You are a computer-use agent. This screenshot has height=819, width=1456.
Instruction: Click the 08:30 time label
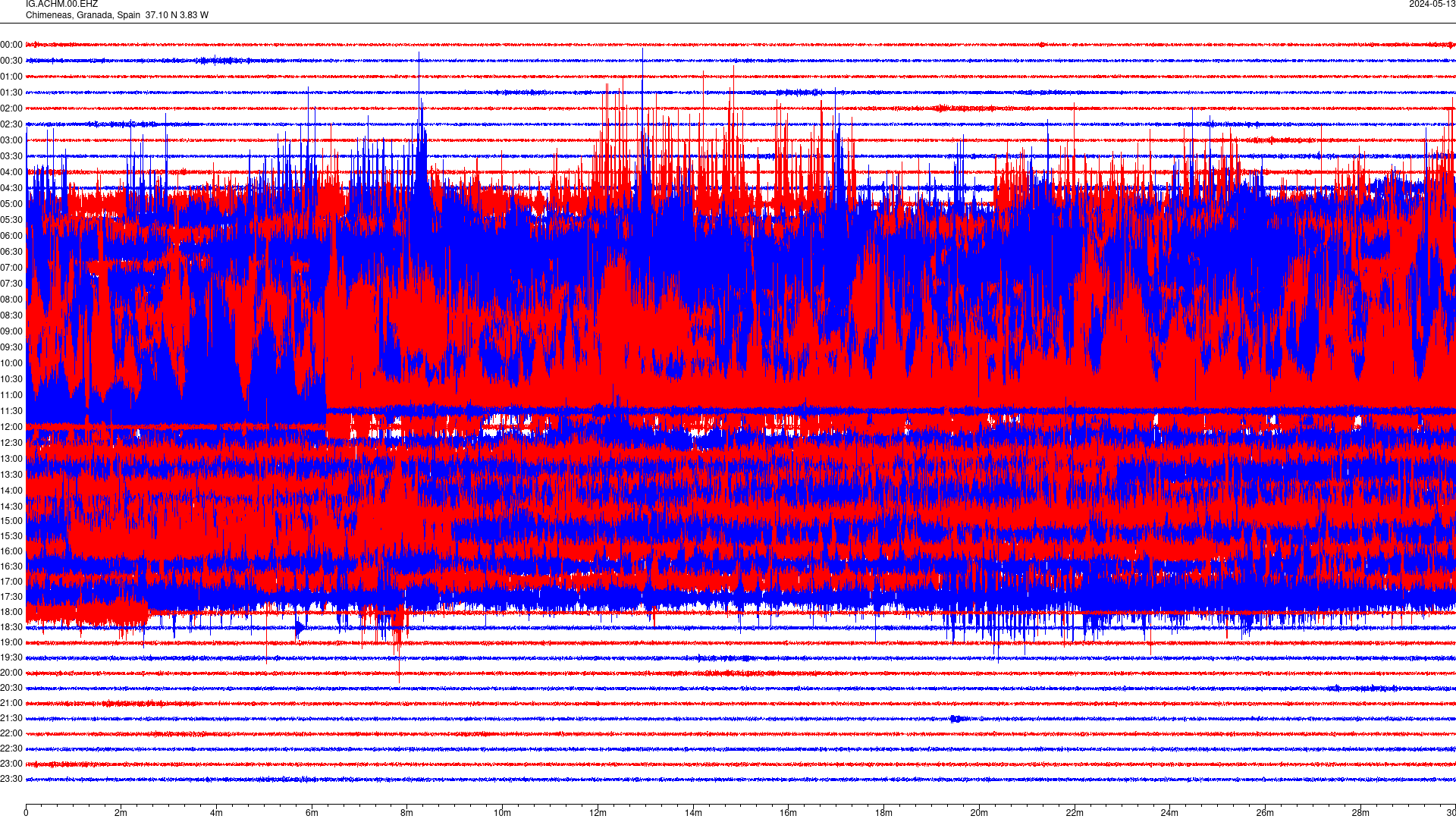pos(11,315)
